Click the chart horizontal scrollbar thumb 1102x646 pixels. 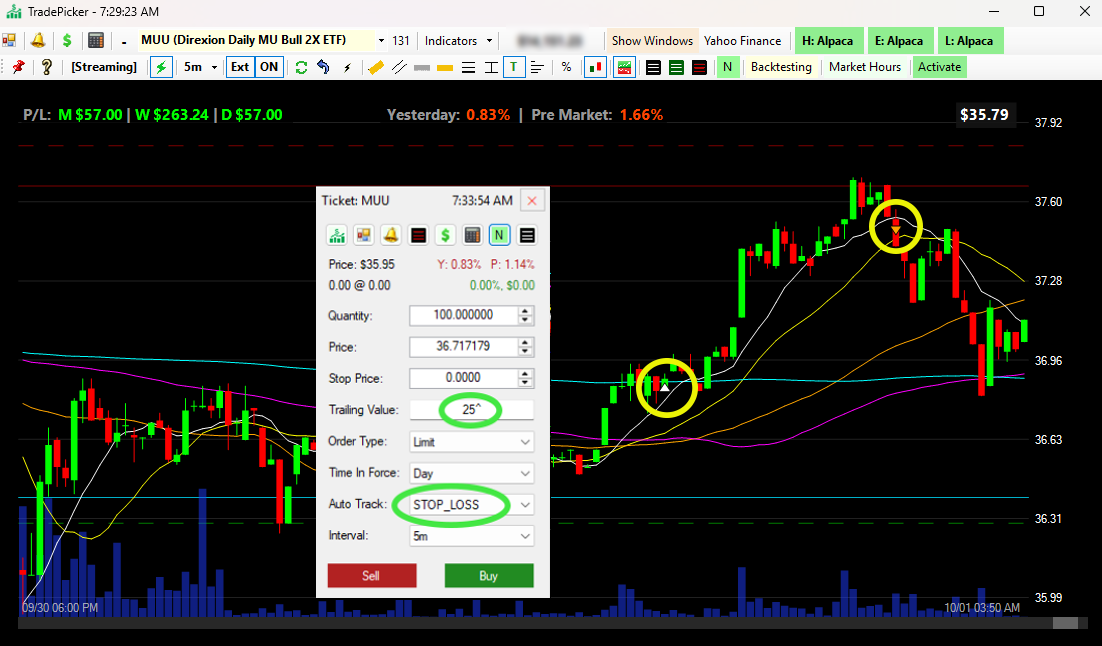point(1065,623)
